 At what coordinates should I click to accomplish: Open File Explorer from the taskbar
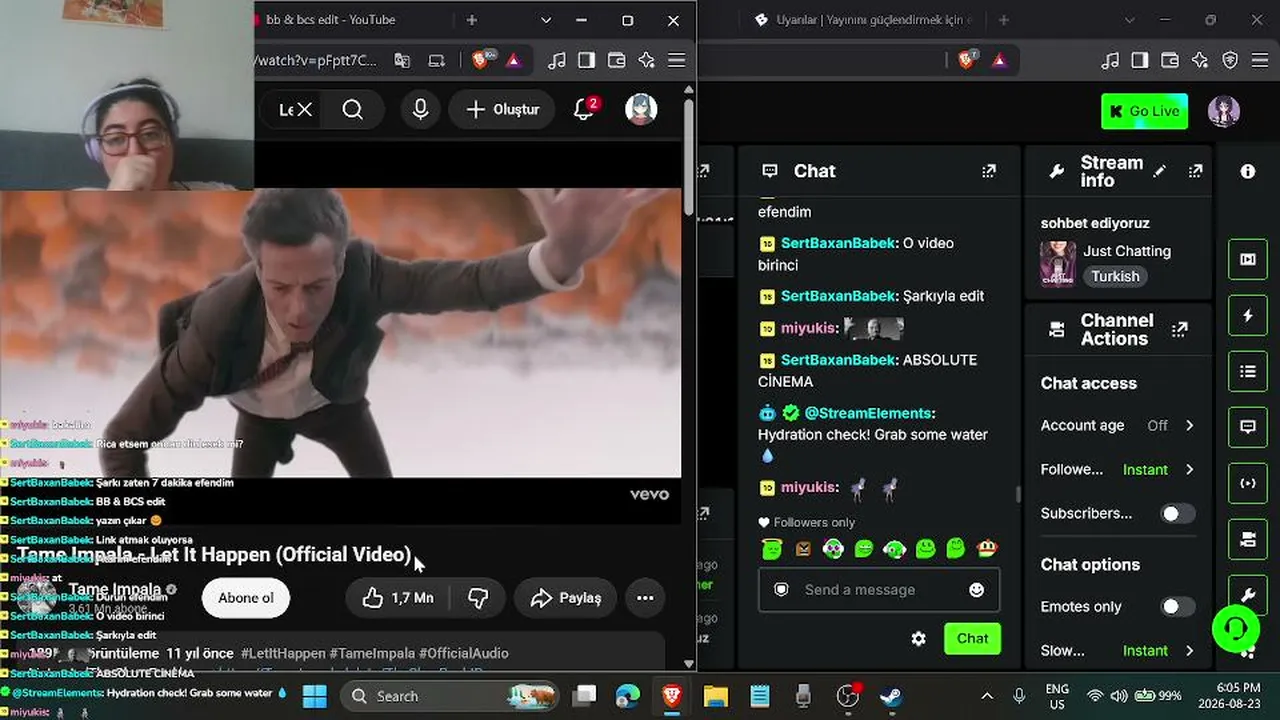tap(716, 696)
